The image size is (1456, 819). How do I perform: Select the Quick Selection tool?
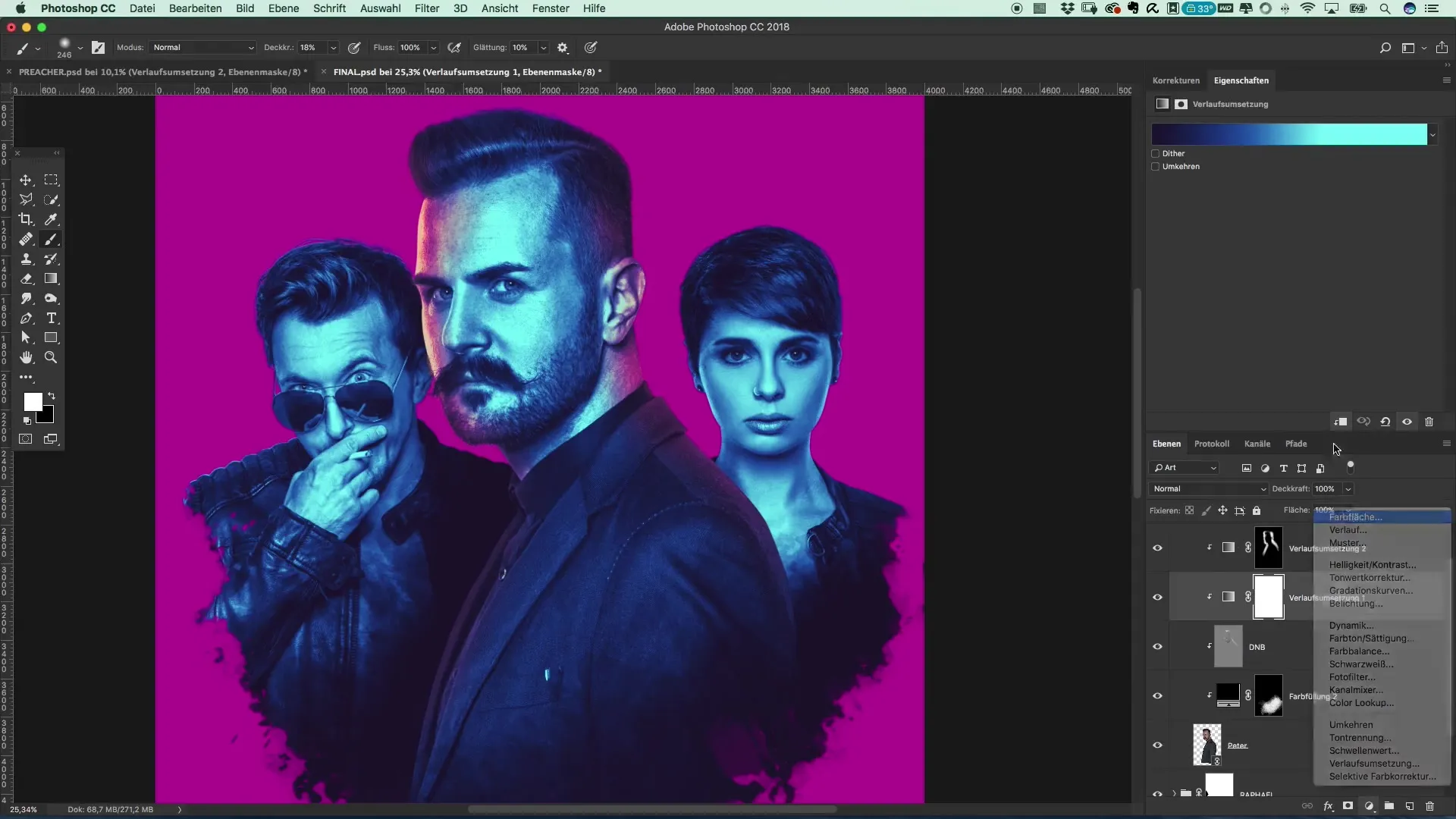click(51, 199)
